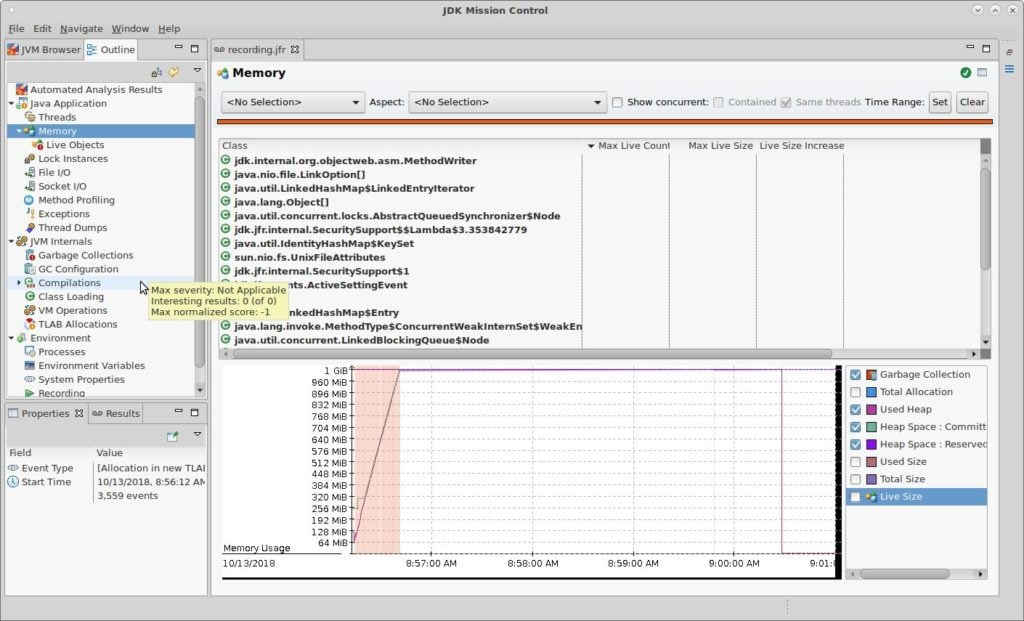1024x621 pixels.
Task: Open the Aspect dropdown
Action: [x=507, y=103]
